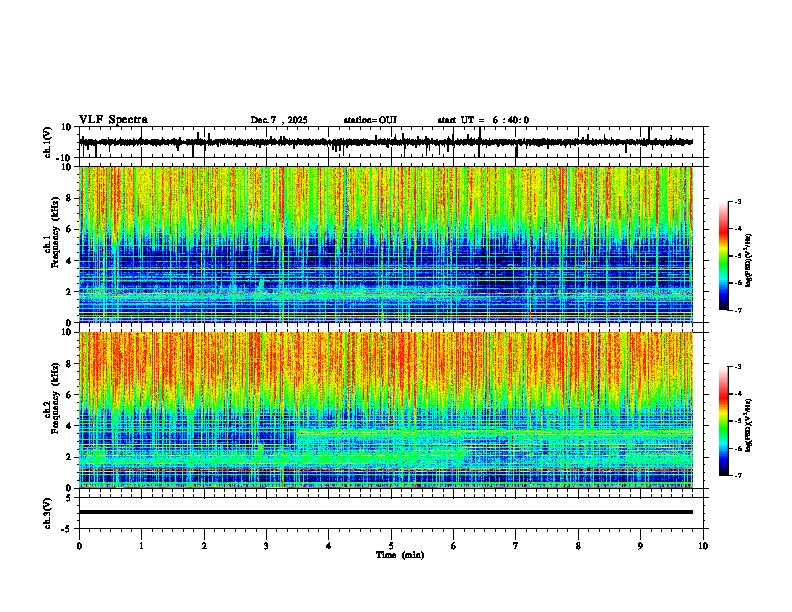This screenshot has width=792, height=612.
Task: Click the "Time (min)" axis label
Action: (x=400, y=555)
